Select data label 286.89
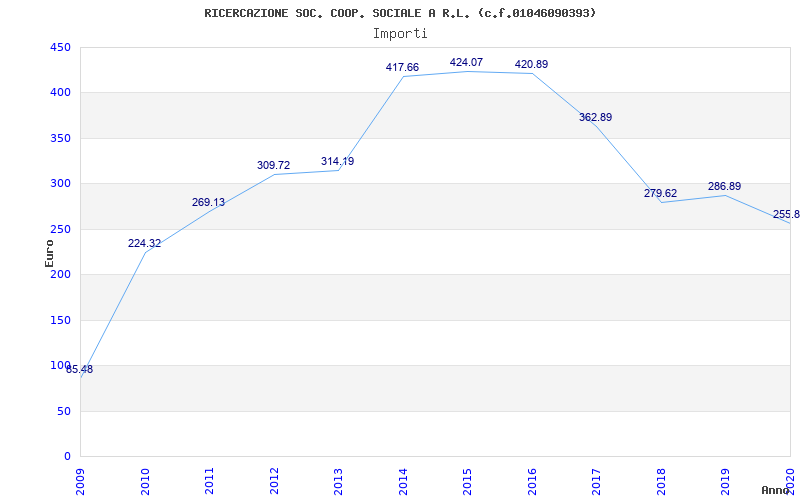The image size is (800, 500). point(724,186)
